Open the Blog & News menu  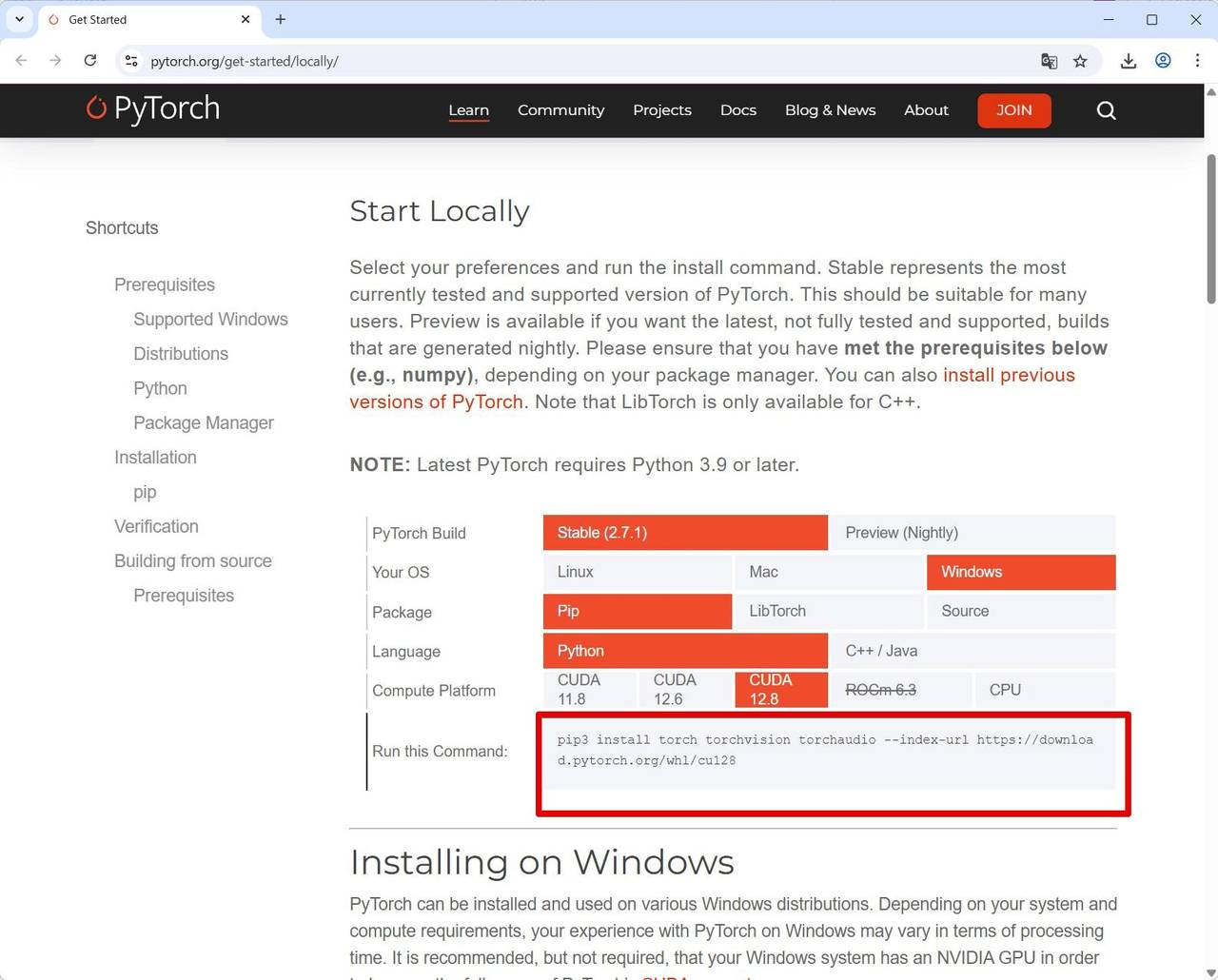click(x=830, y=110)
